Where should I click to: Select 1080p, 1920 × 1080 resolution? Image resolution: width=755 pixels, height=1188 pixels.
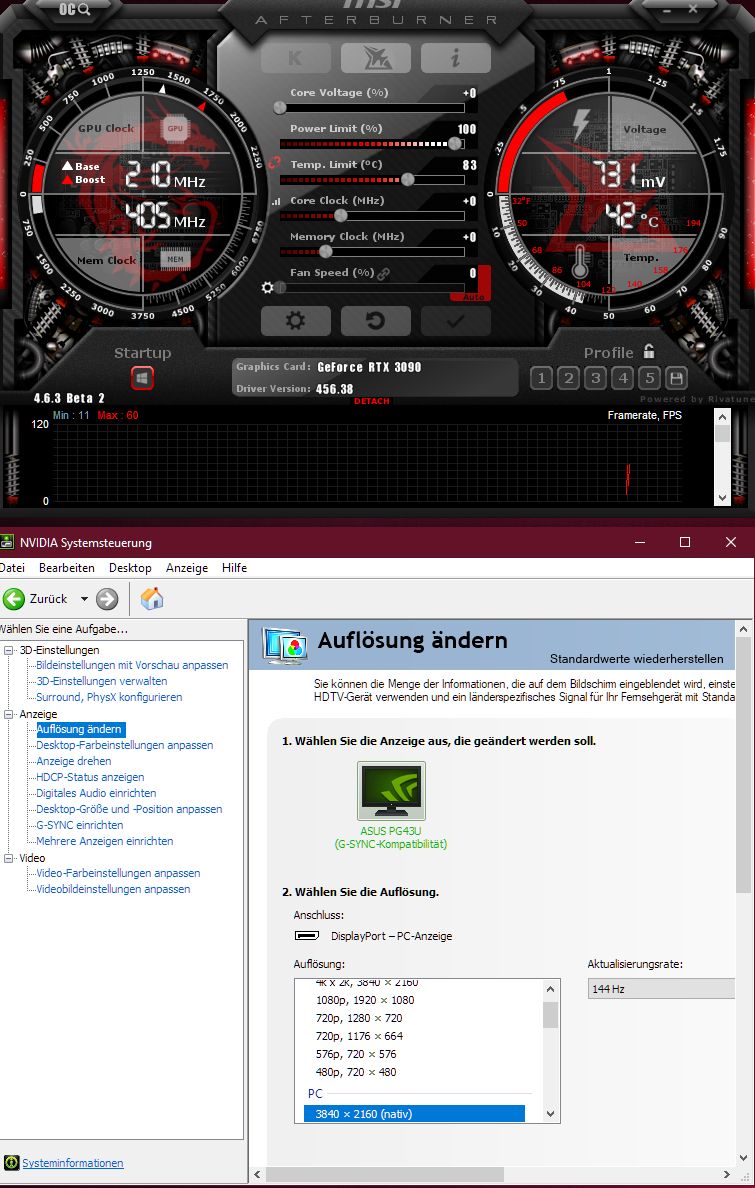click(x=365, y=1000)
